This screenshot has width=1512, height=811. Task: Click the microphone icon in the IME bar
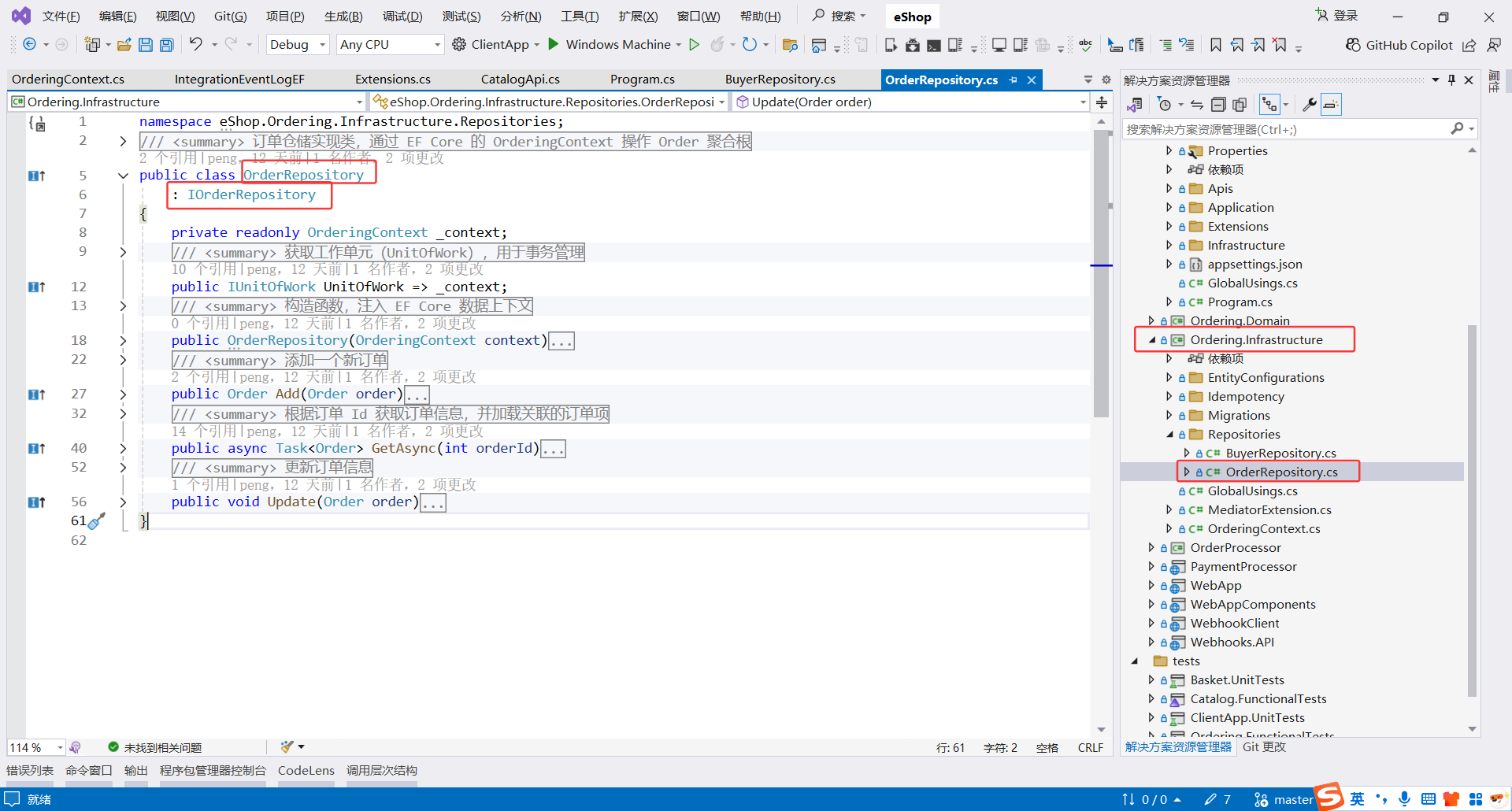[x=1404, y=799]
